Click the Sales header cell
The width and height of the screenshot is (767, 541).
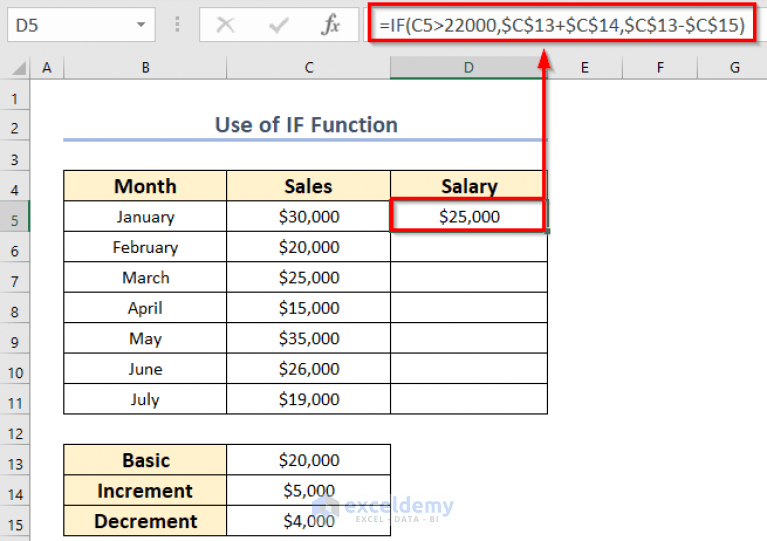309,186
